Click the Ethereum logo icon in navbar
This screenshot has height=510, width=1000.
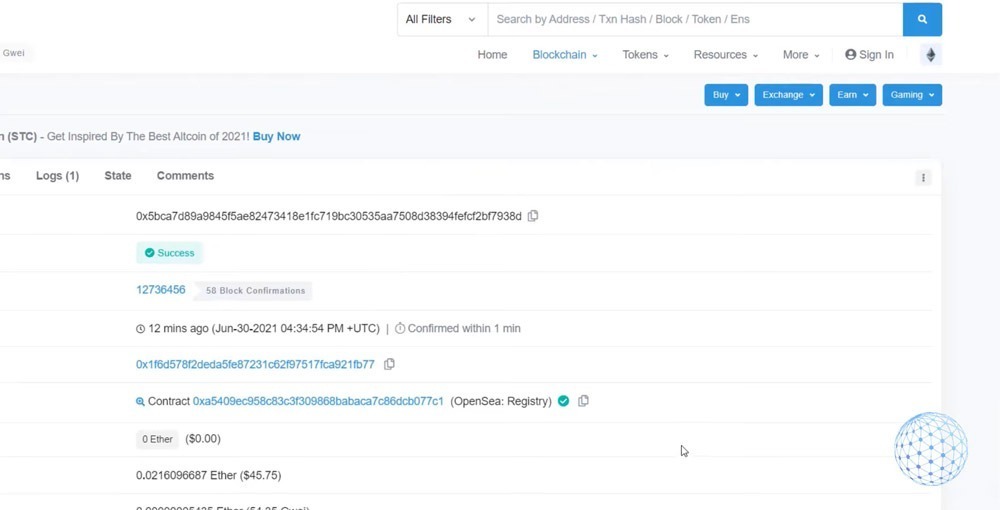[x=930, y=55]
